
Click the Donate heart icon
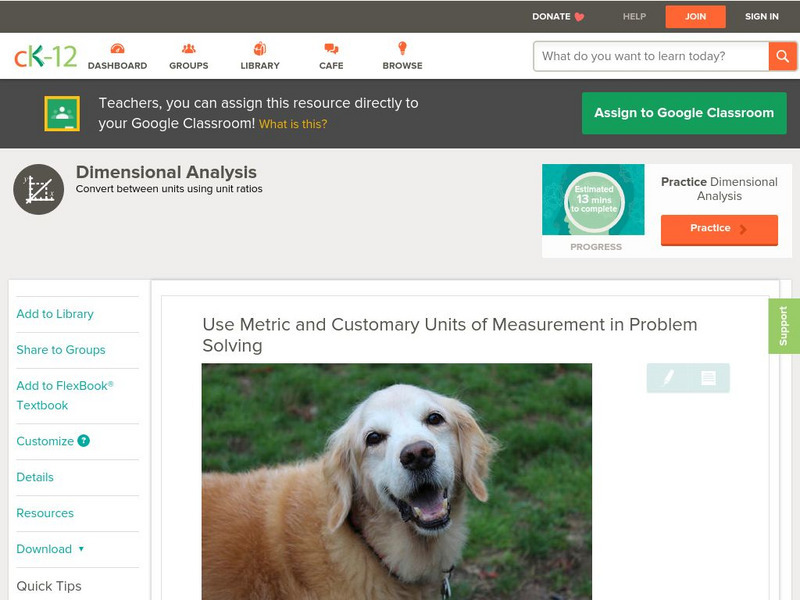pos(579,17)
